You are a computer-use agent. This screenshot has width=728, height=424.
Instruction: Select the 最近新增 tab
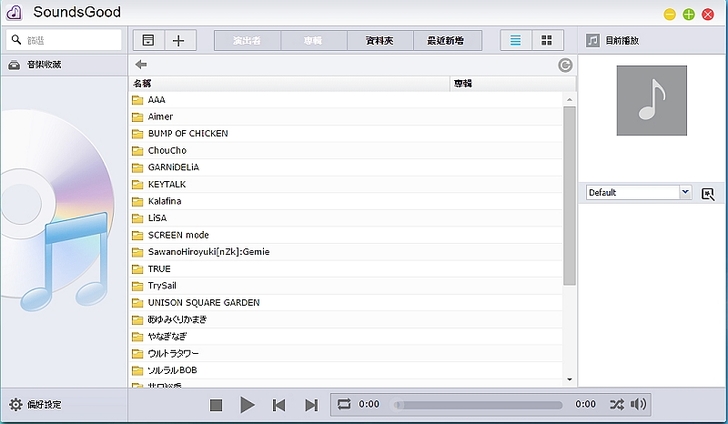[447, 40]
